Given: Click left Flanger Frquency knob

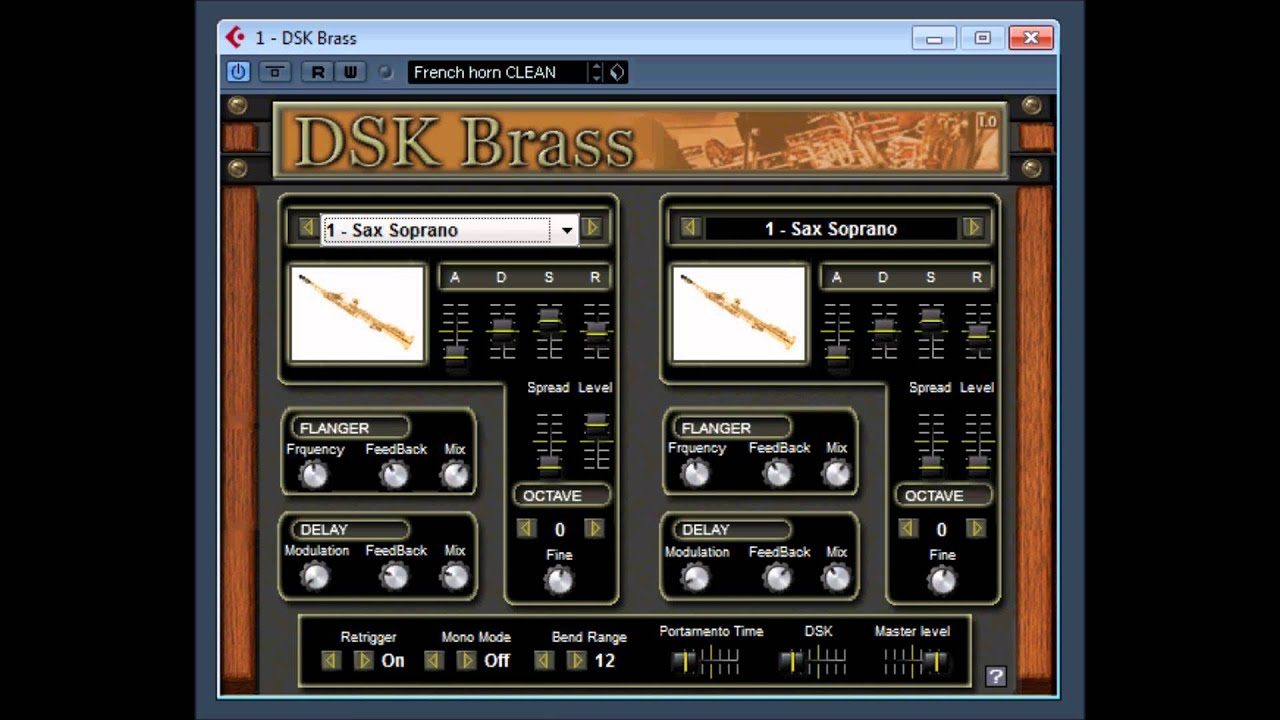Looking at the screenshot, I should tap(314, 475).
